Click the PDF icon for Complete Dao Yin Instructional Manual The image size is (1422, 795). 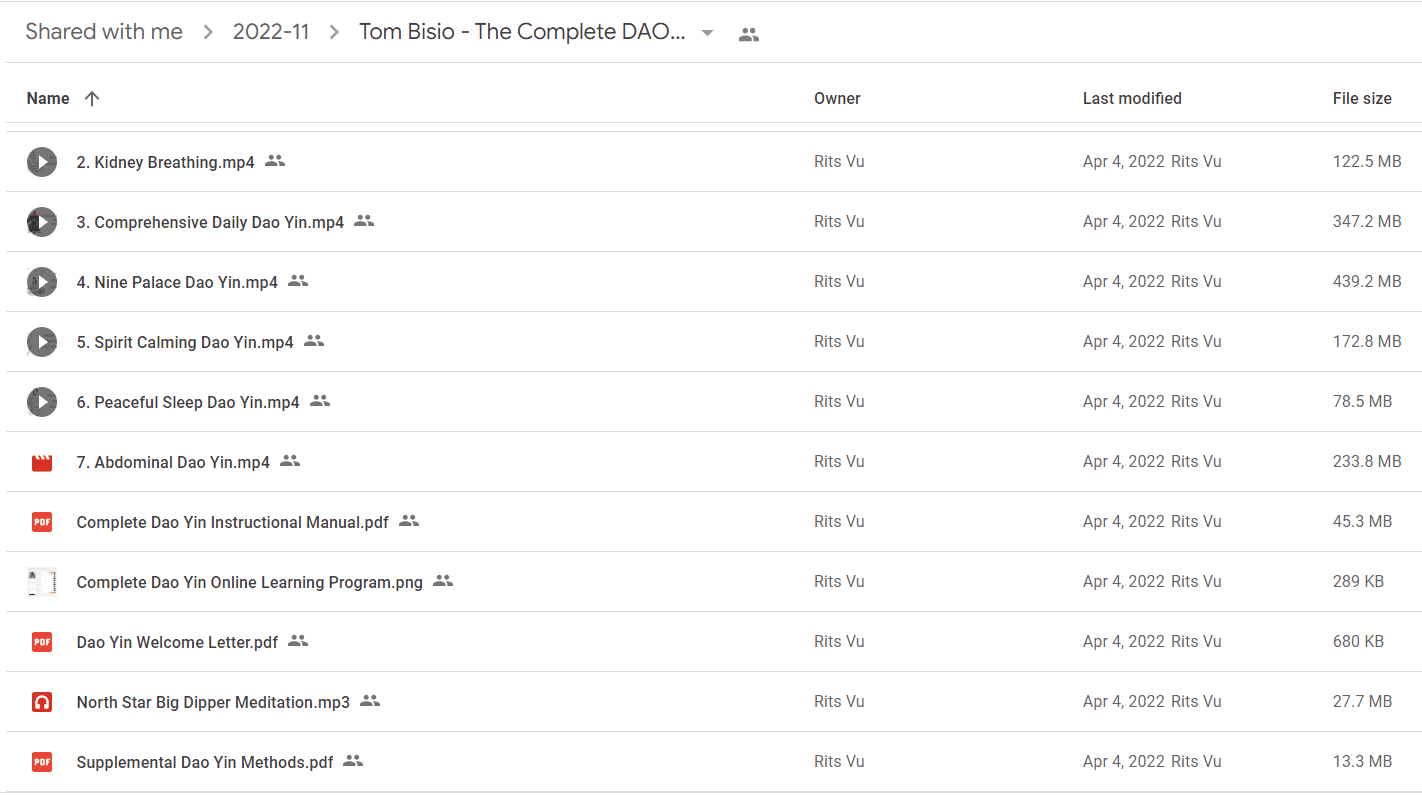41,522
